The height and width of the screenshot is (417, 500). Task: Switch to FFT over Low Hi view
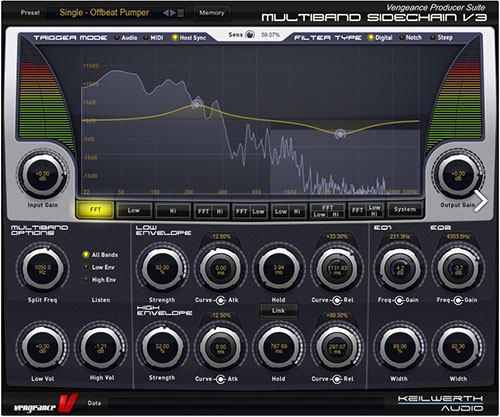327,211
